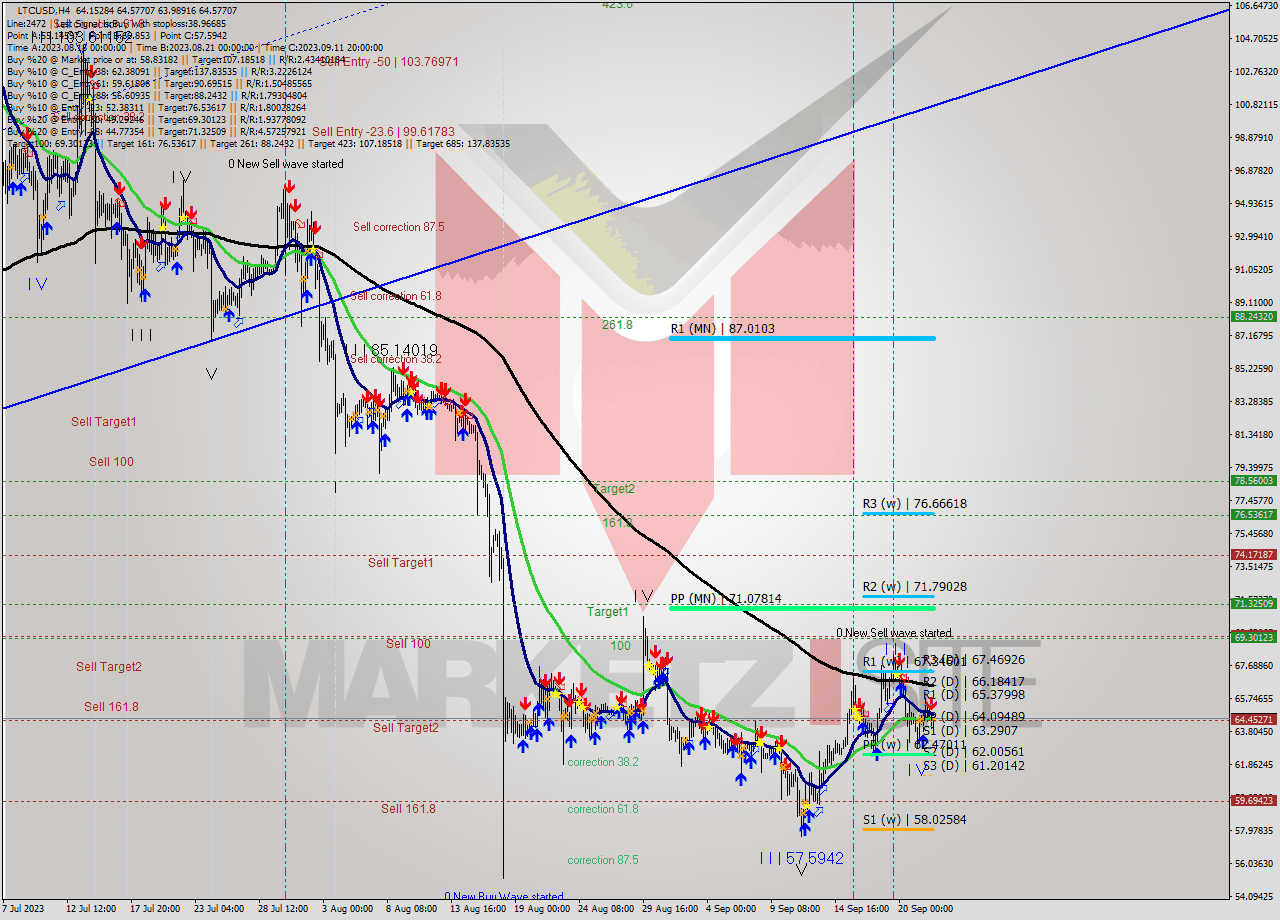Select the green 'Target2' label
Screen dimensions: 1280x920
click(x=614, y=488)
